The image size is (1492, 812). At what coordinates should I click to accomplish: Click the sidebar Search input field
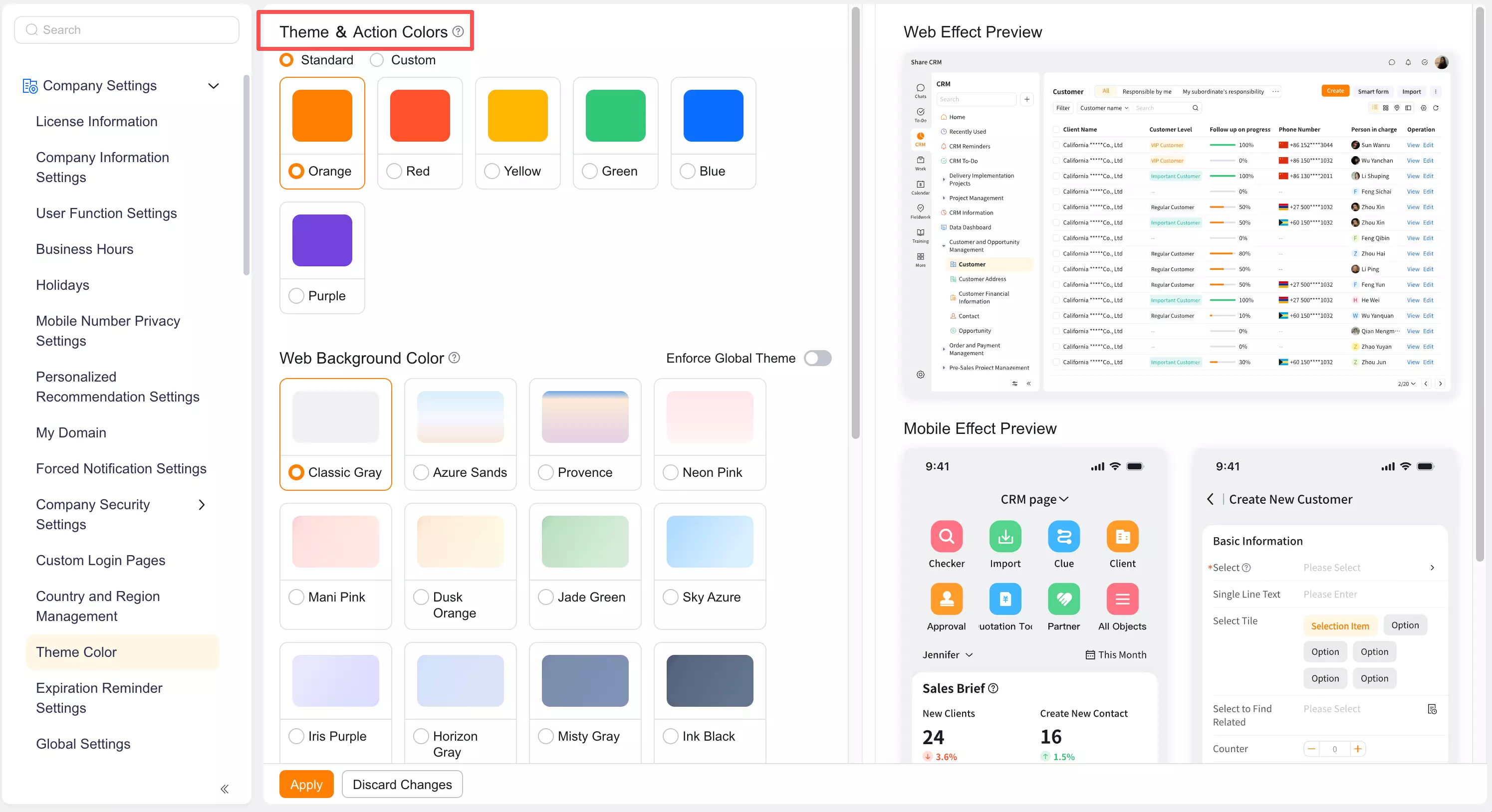126,29
